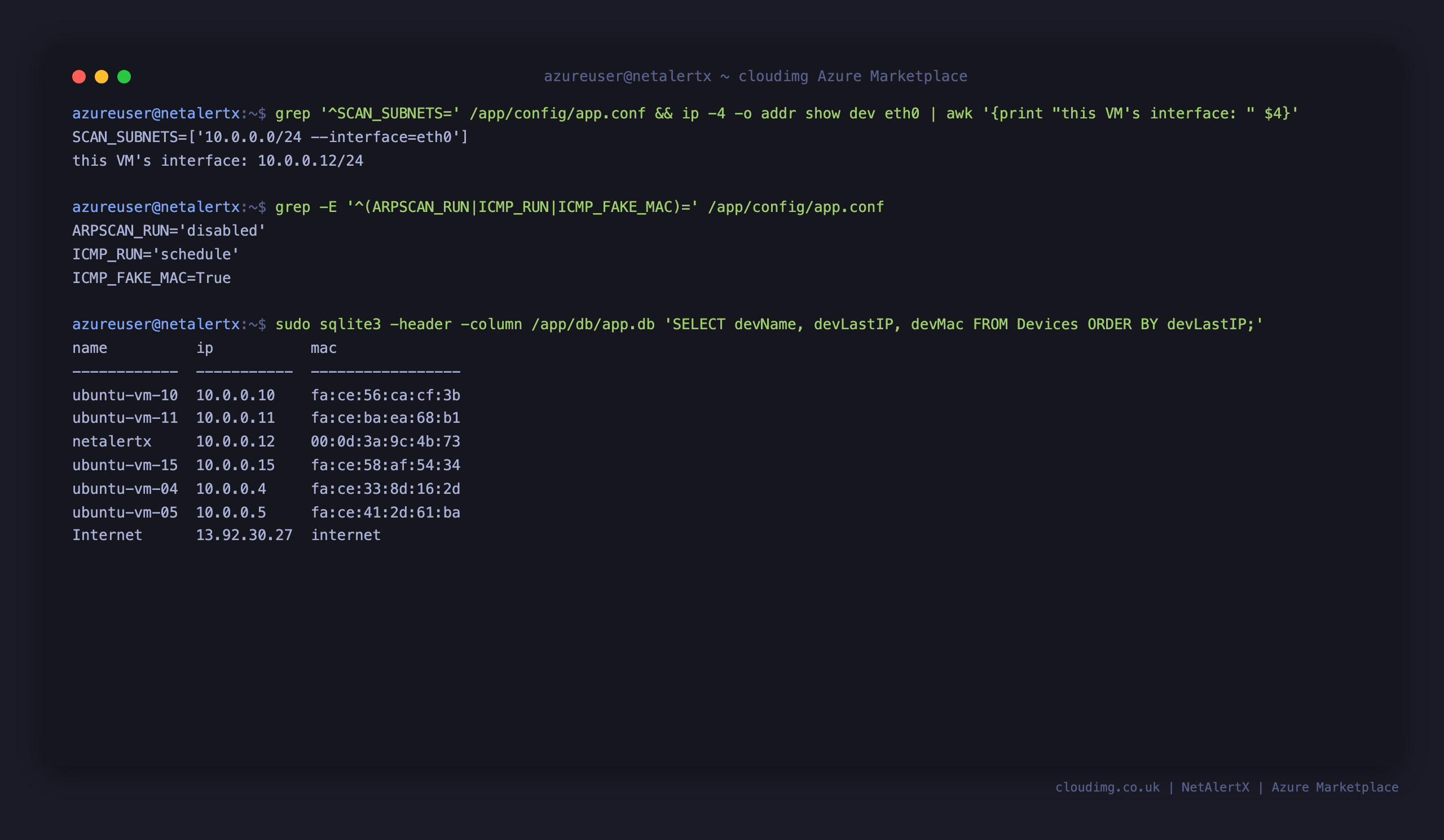The height and width of the screenshot is (840, 1444).
Task: Click the ICMP_RUN='schedule' line
Action: tap(156, 254)
